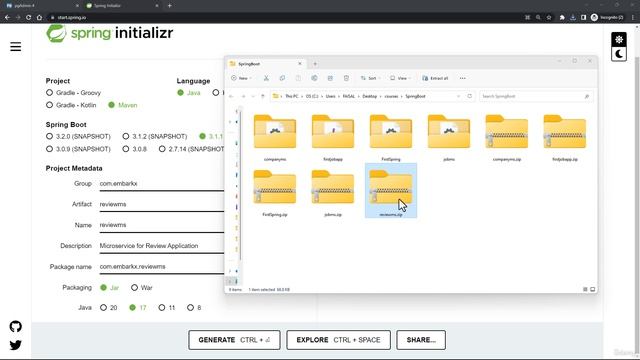Select the Gradle - Groovy project option
This screenshot has height=360, width=640.
pyautogui.click(x=74, y=93)
